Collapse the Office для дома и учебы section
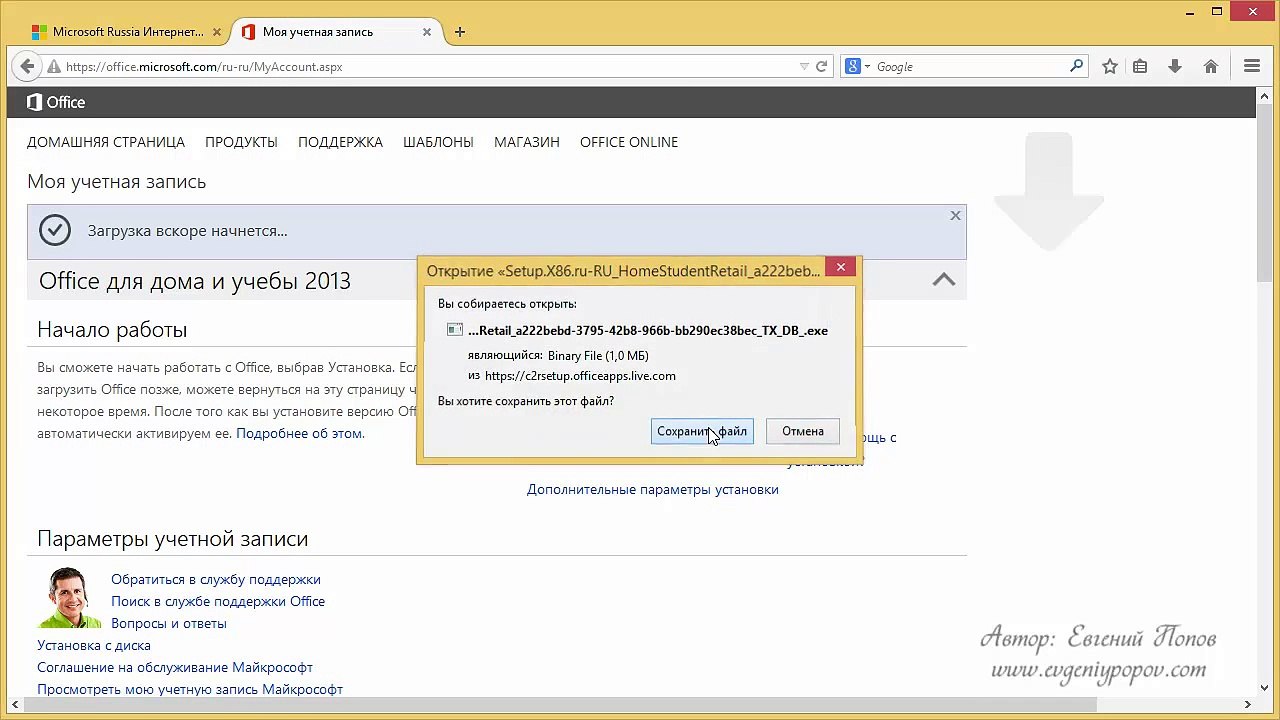The image size is (1280, 720). (944, 280)
